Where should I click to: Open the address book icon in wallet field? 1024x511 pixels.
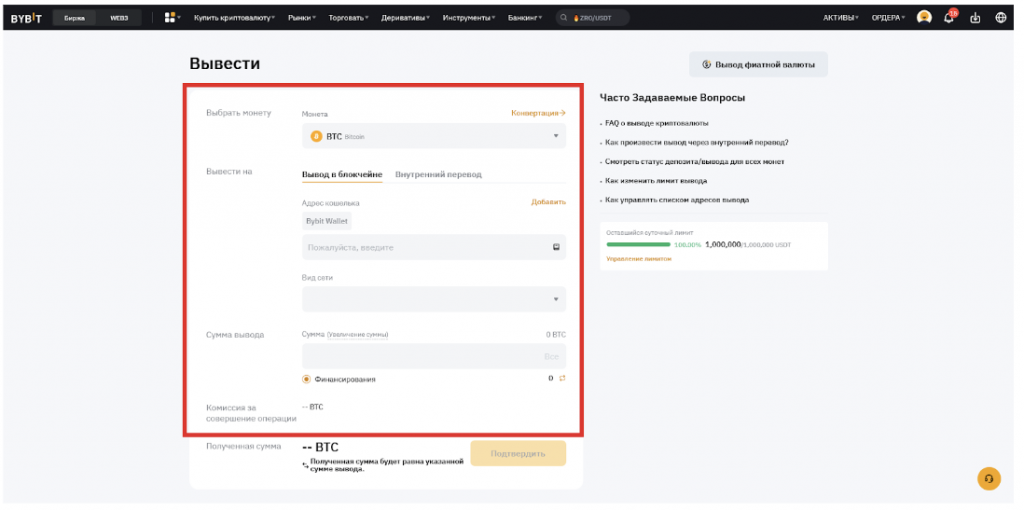(556, 247)
